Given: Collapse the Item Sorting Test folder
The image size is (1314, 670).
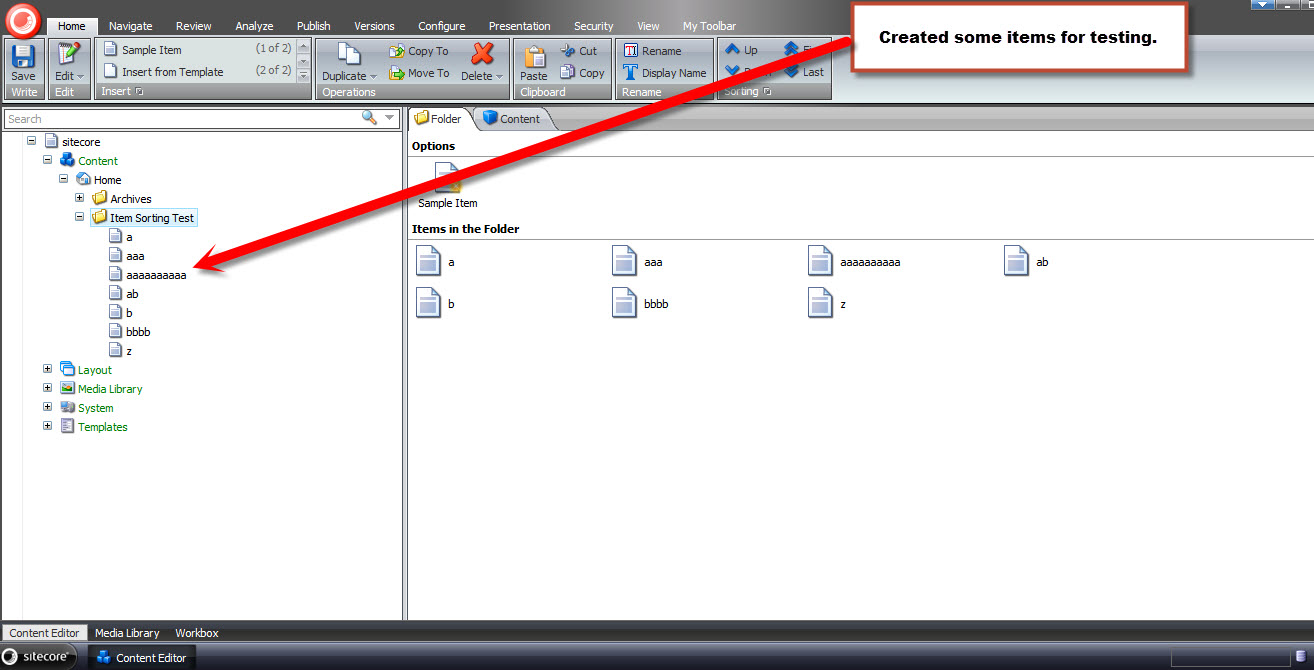Looking at the screenshot, I should 80,217.
